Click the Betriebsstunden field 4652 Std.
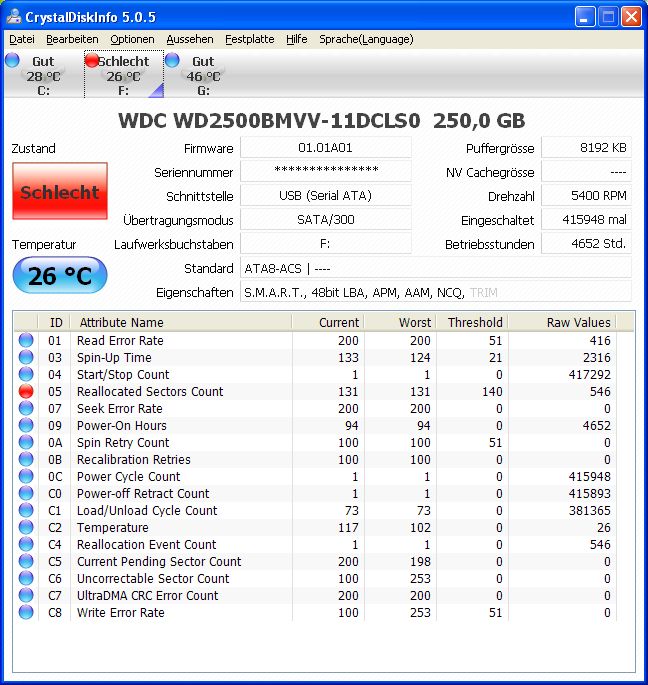 [x=586, y=243]
